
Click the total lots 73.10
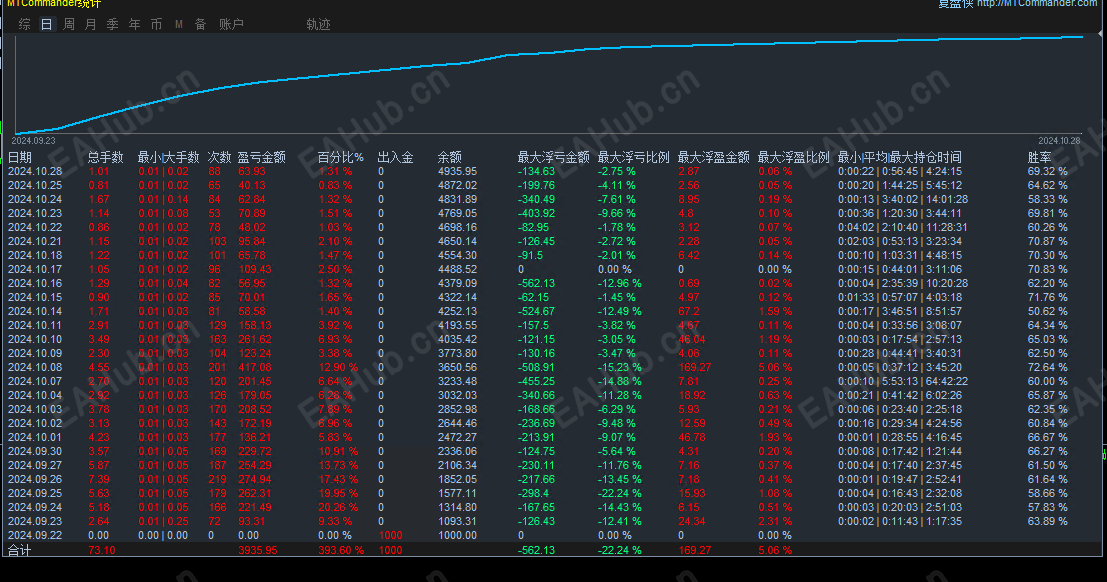[x=102, y=550]
